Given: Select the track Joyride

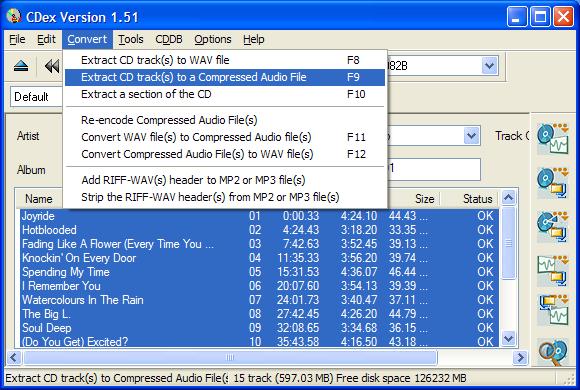Looking at the screenshot, I should tap(38, 216).
